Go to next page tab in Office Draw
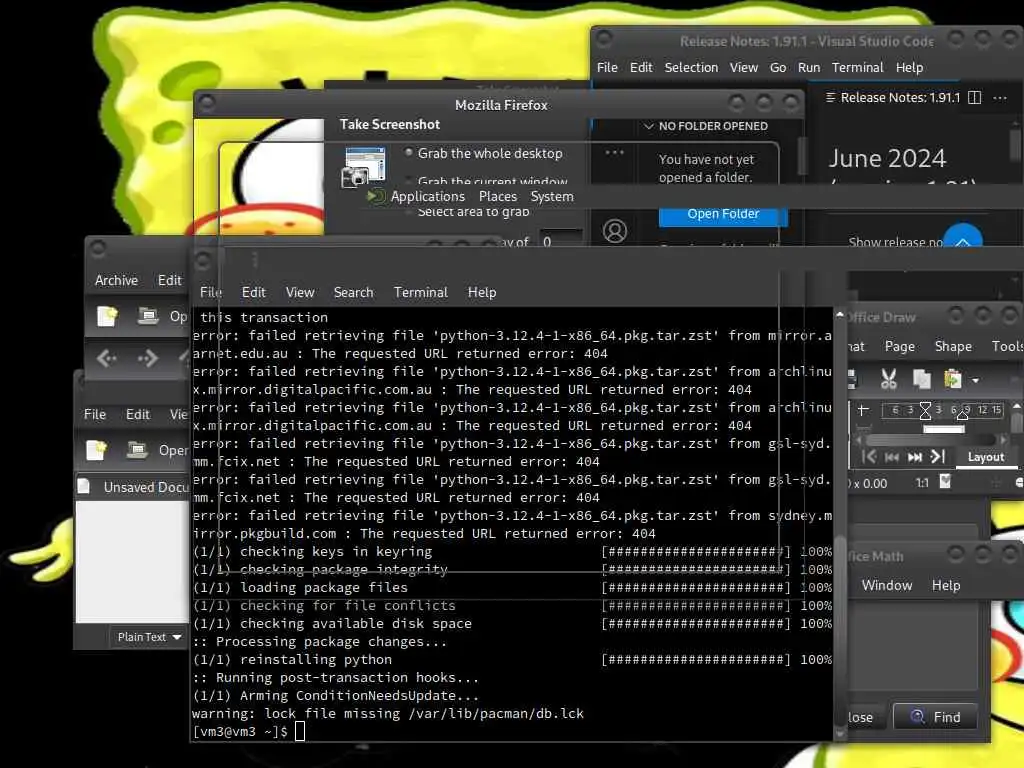Image resolution: width=1024 pixels, height=768 pixels. point(915,457)
